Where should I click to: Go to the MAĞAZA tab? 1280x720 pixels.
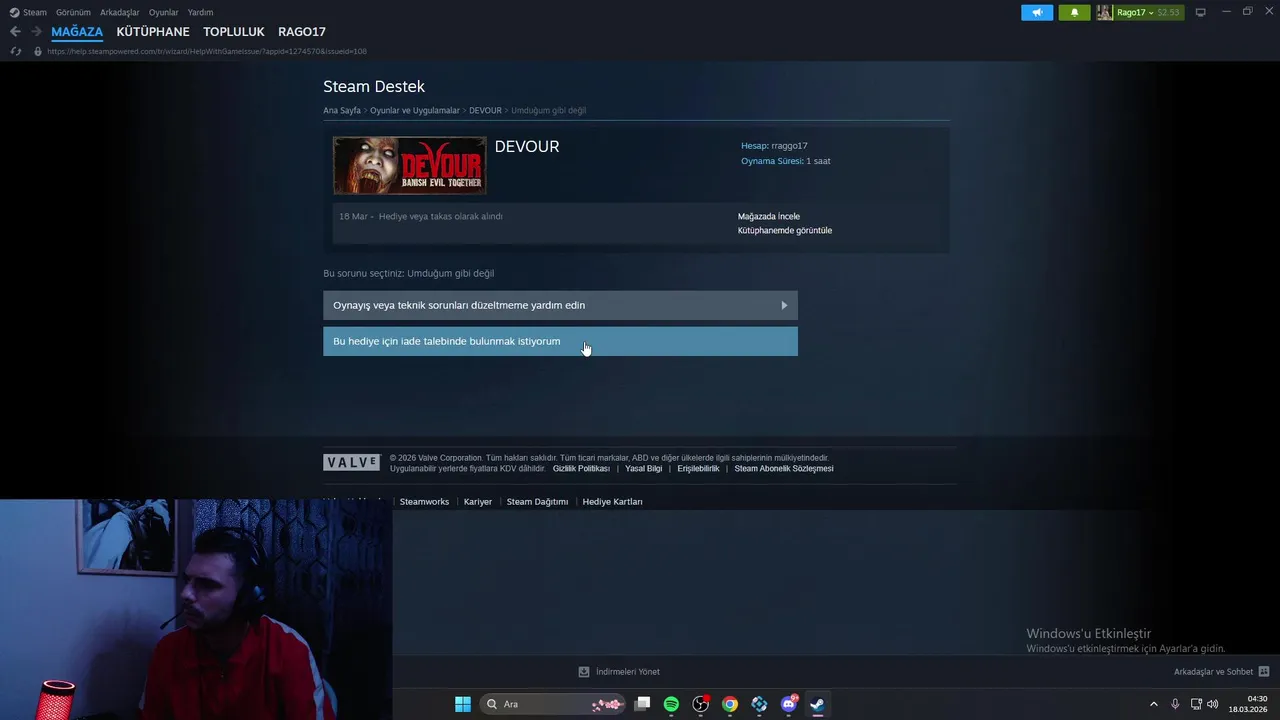(77, 32)
